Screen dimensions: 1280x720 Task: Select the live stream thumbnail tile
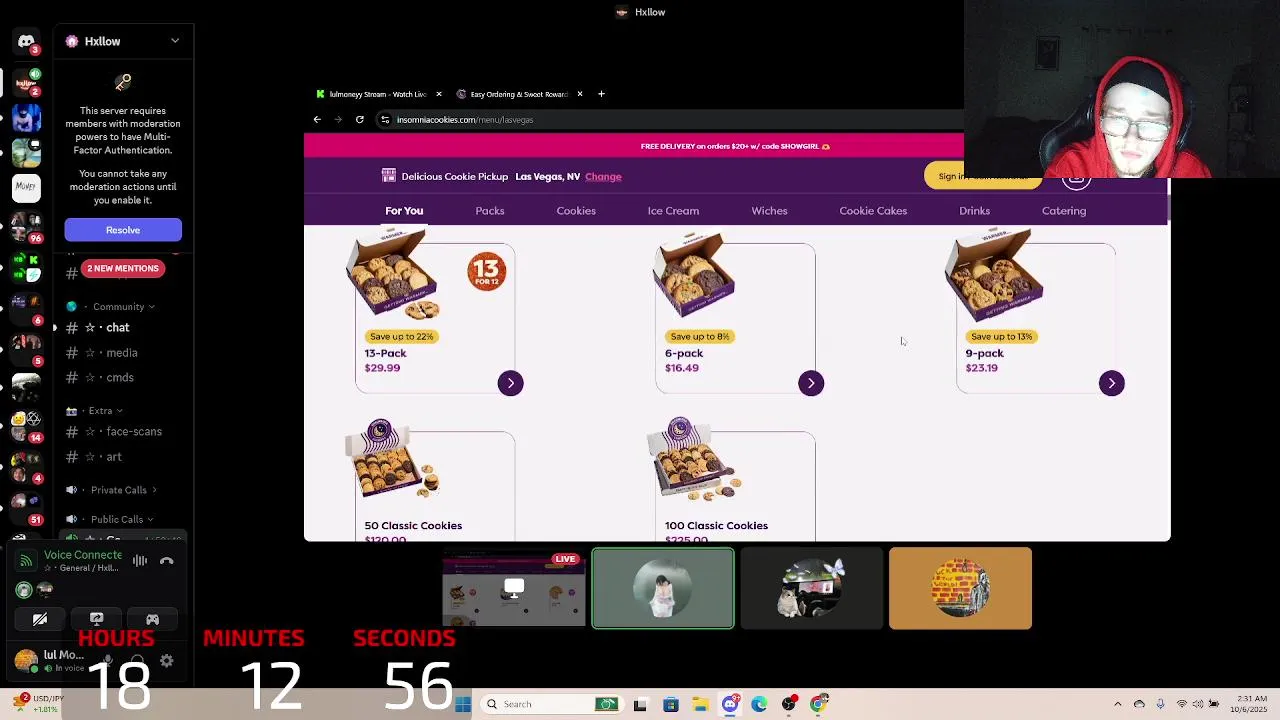tap(514, 588)
